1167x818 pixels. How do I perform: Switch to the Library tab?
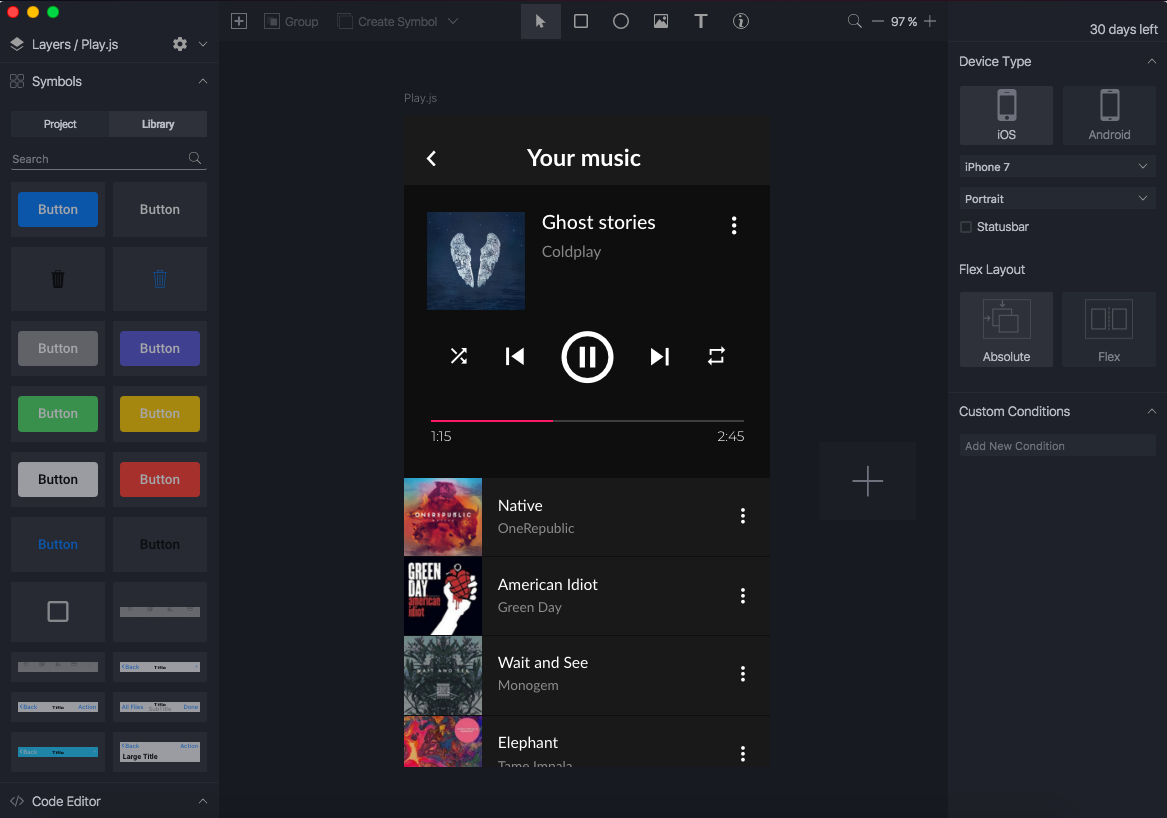click(x=158, y=124)
